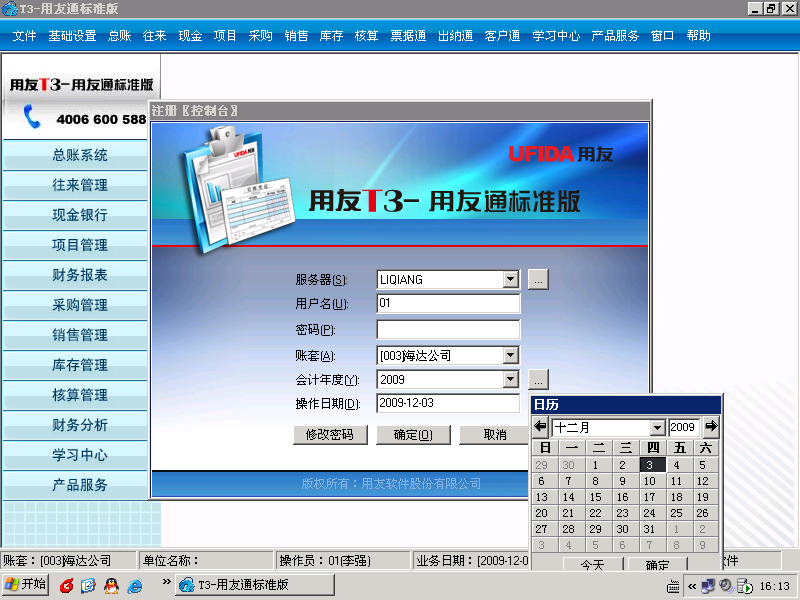Click the keyboard input method tray icon
The image size is (800, 600).
click(x=673, y=587)
